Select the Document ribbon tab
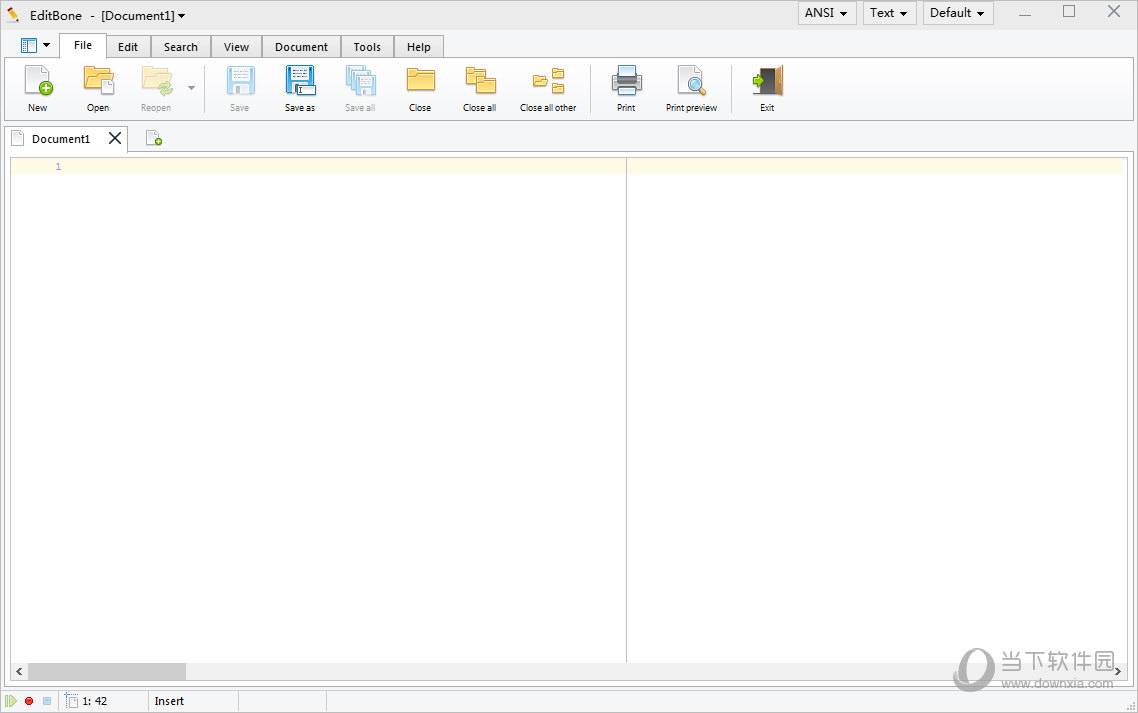Image resolution: width=1138 pixels, height=713 pixels. pos(301,46)
